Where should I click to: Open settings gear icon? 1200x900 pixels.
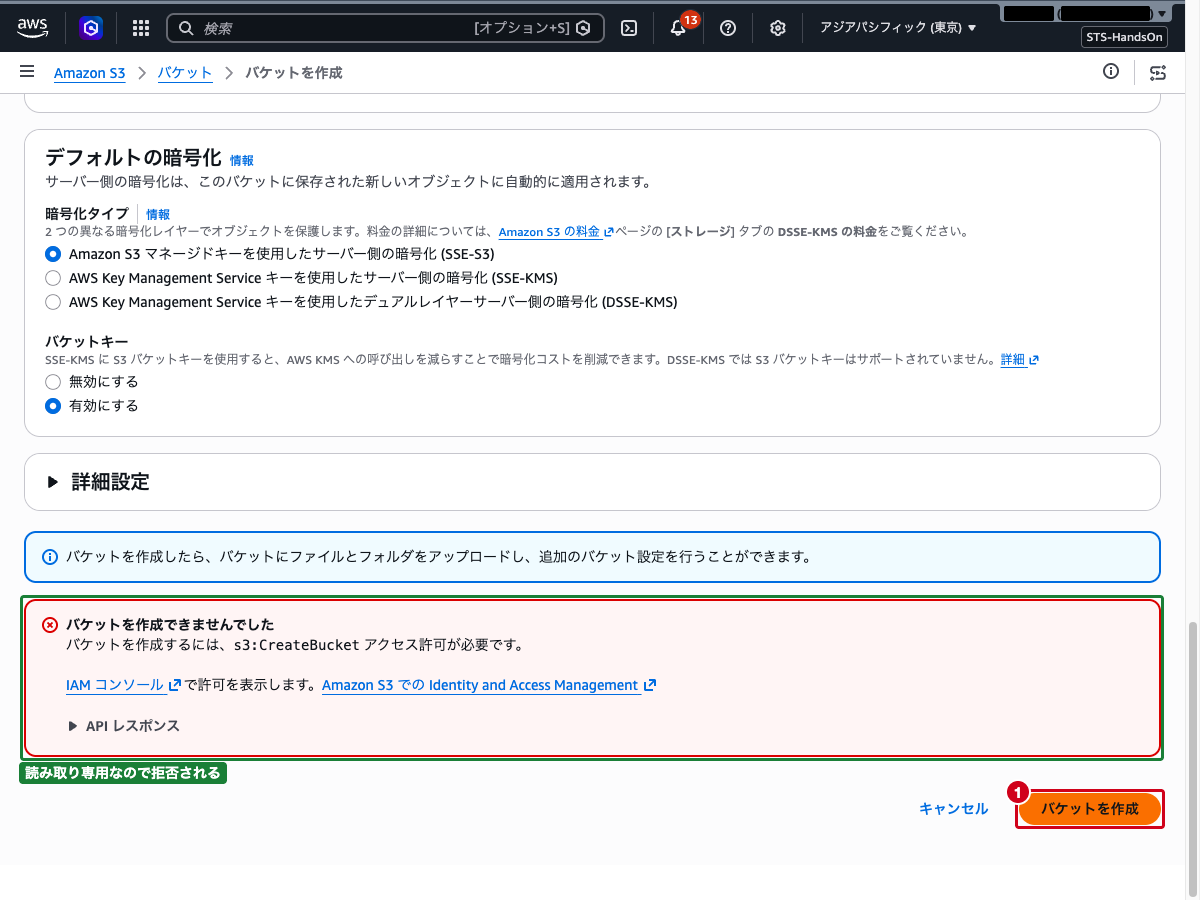point(778,28)
